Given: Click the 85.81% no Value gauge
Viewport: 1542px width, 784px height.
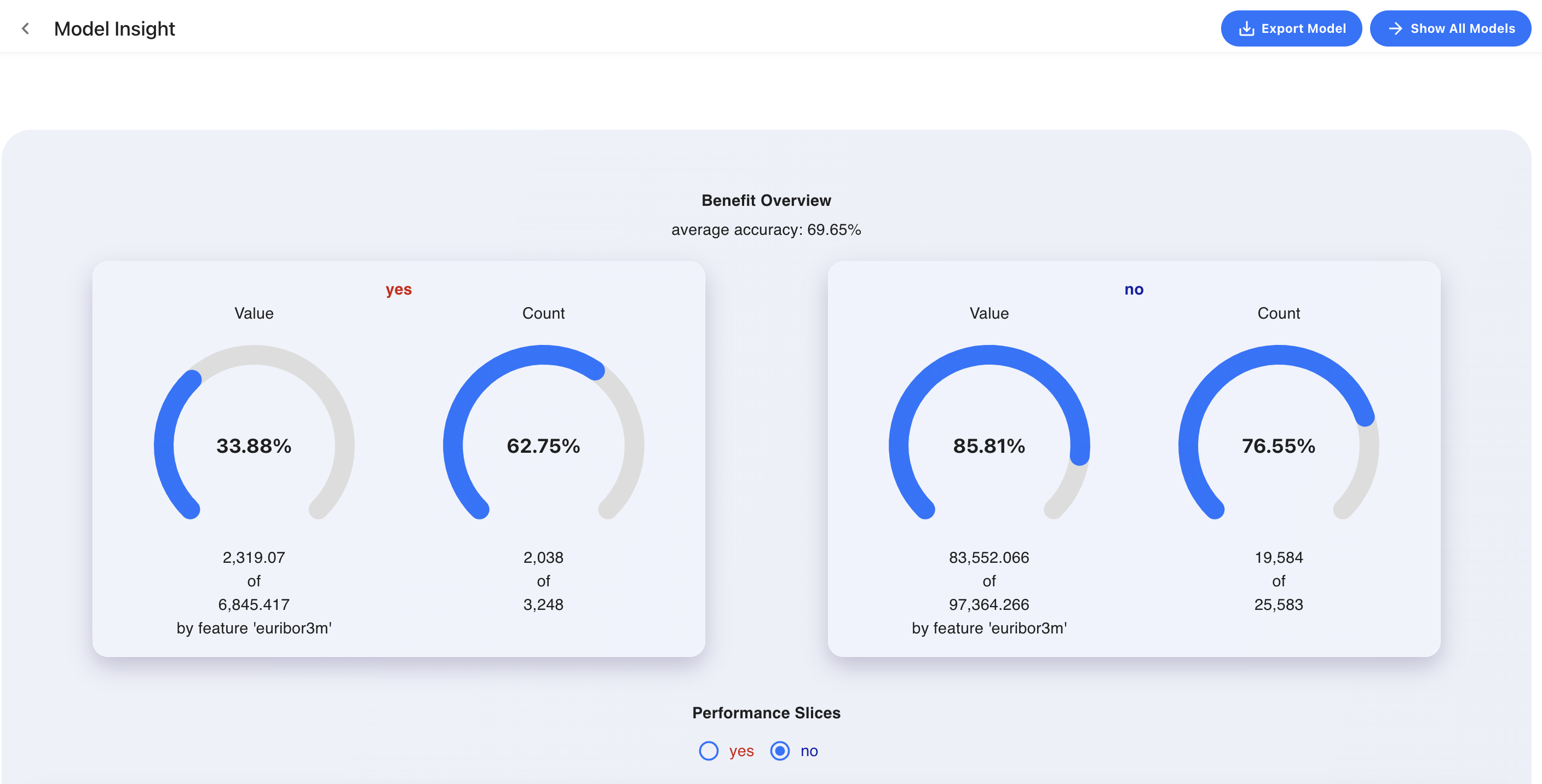Looking at the screenshot, I should point(989,432).
